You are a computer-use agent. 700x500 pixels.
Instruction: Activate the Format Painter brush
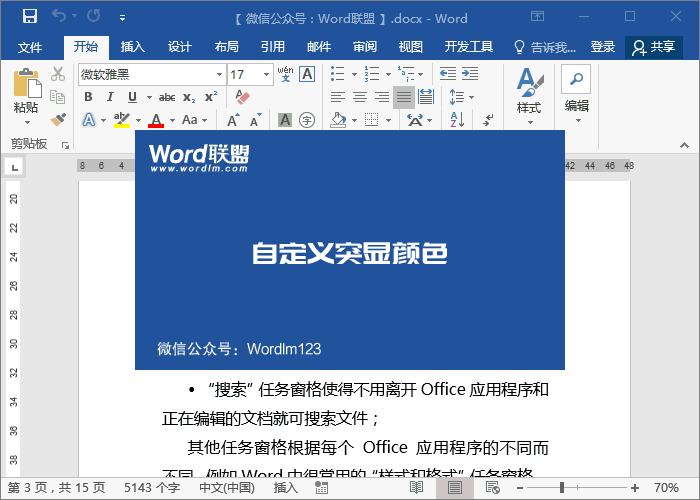tap(58, 120)
